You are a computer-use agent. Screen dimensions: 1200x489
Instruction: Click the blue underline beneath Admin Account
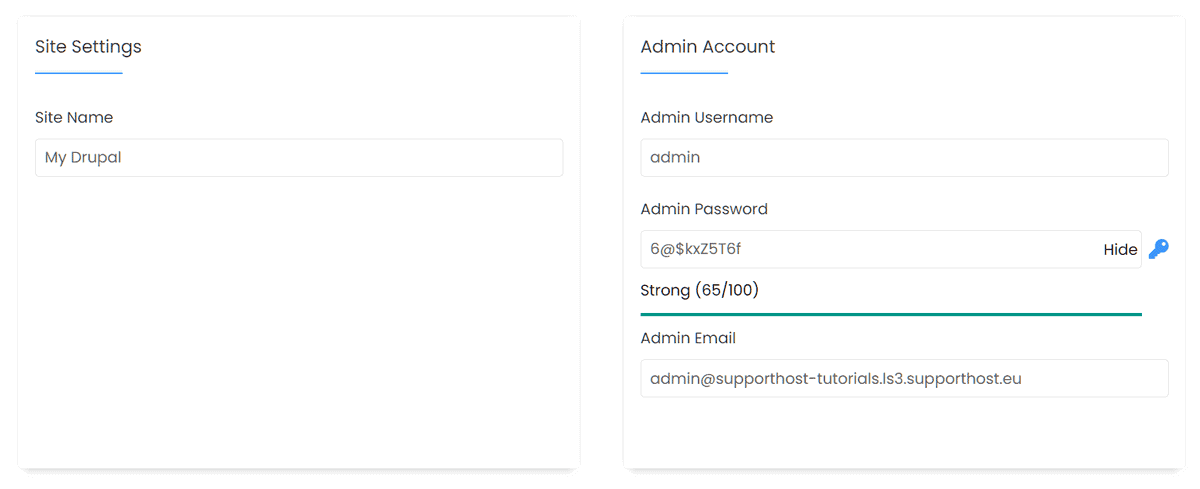(x=684, y=73)
